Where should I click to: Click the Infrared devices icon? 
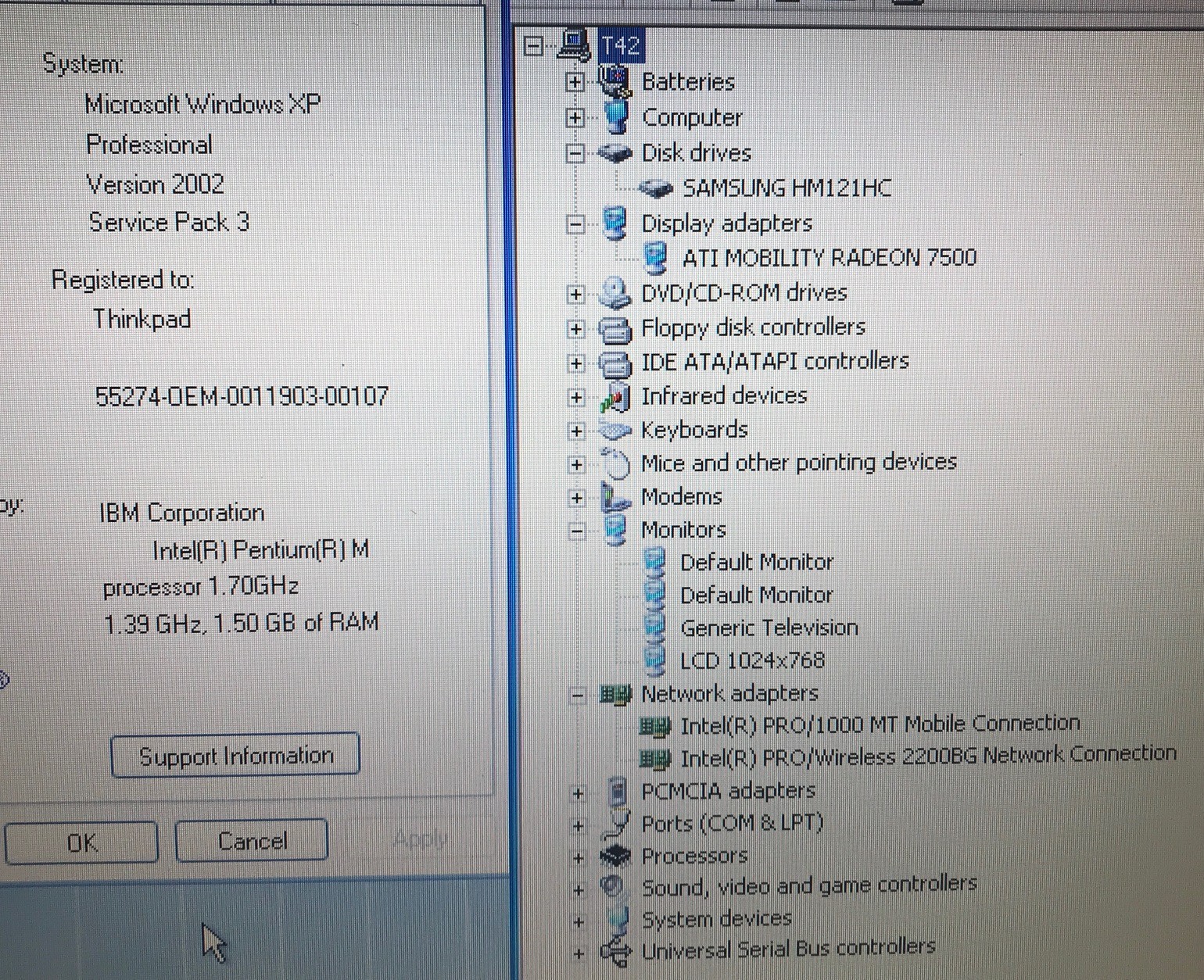pos(615,397)
